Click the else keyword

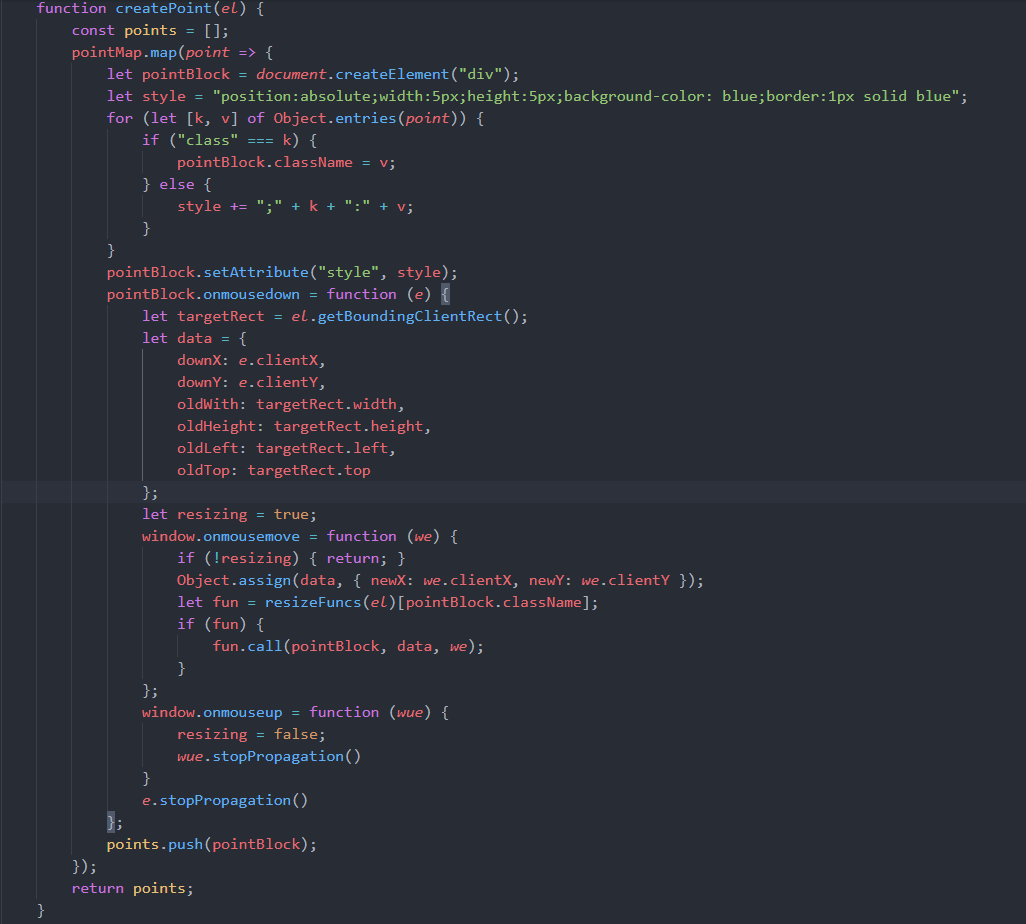tap(177, 185)
